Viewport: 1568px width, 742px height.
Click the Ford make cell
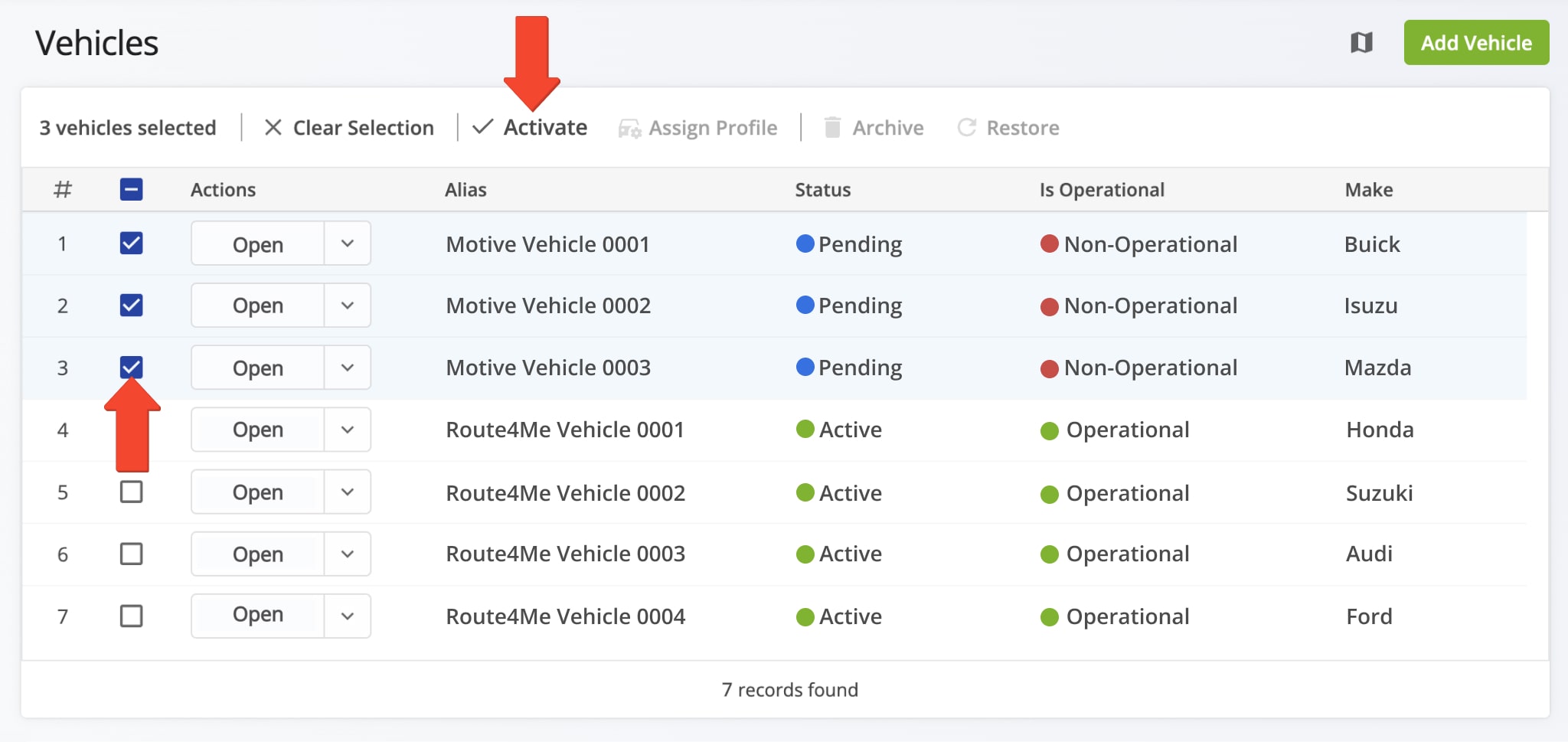pos(1369,616)
